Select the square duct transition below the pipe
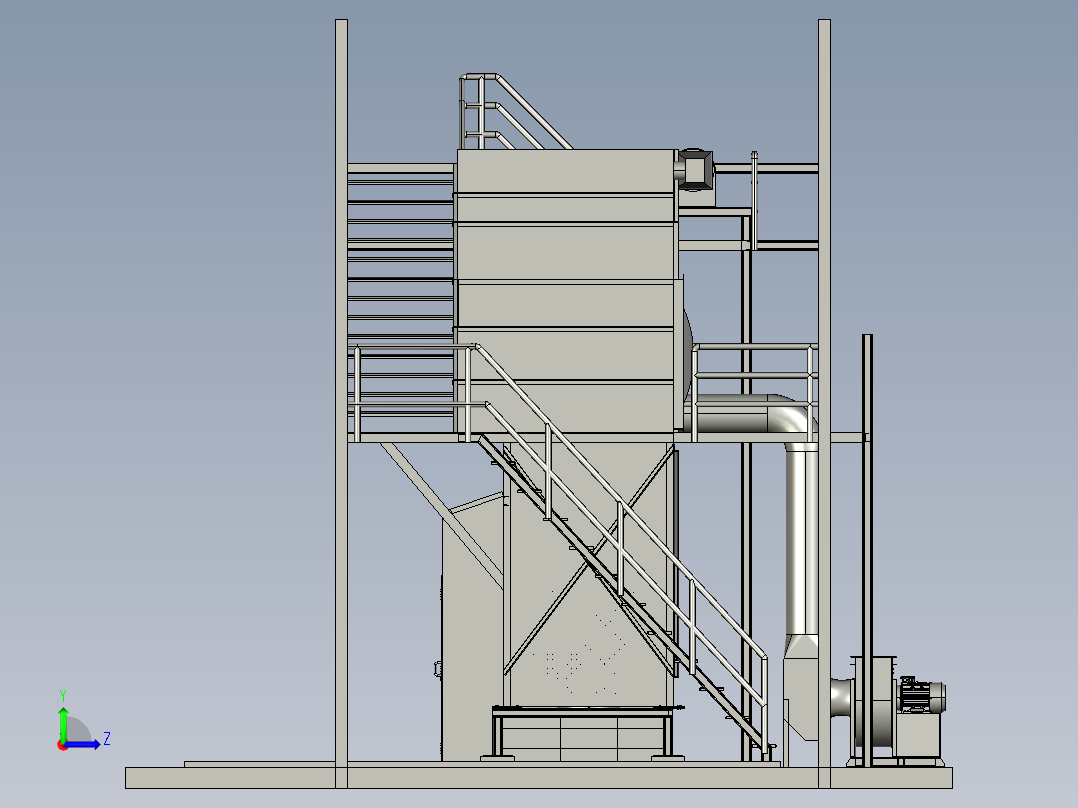Viewport: 1078px width, 808px height. 801,688
